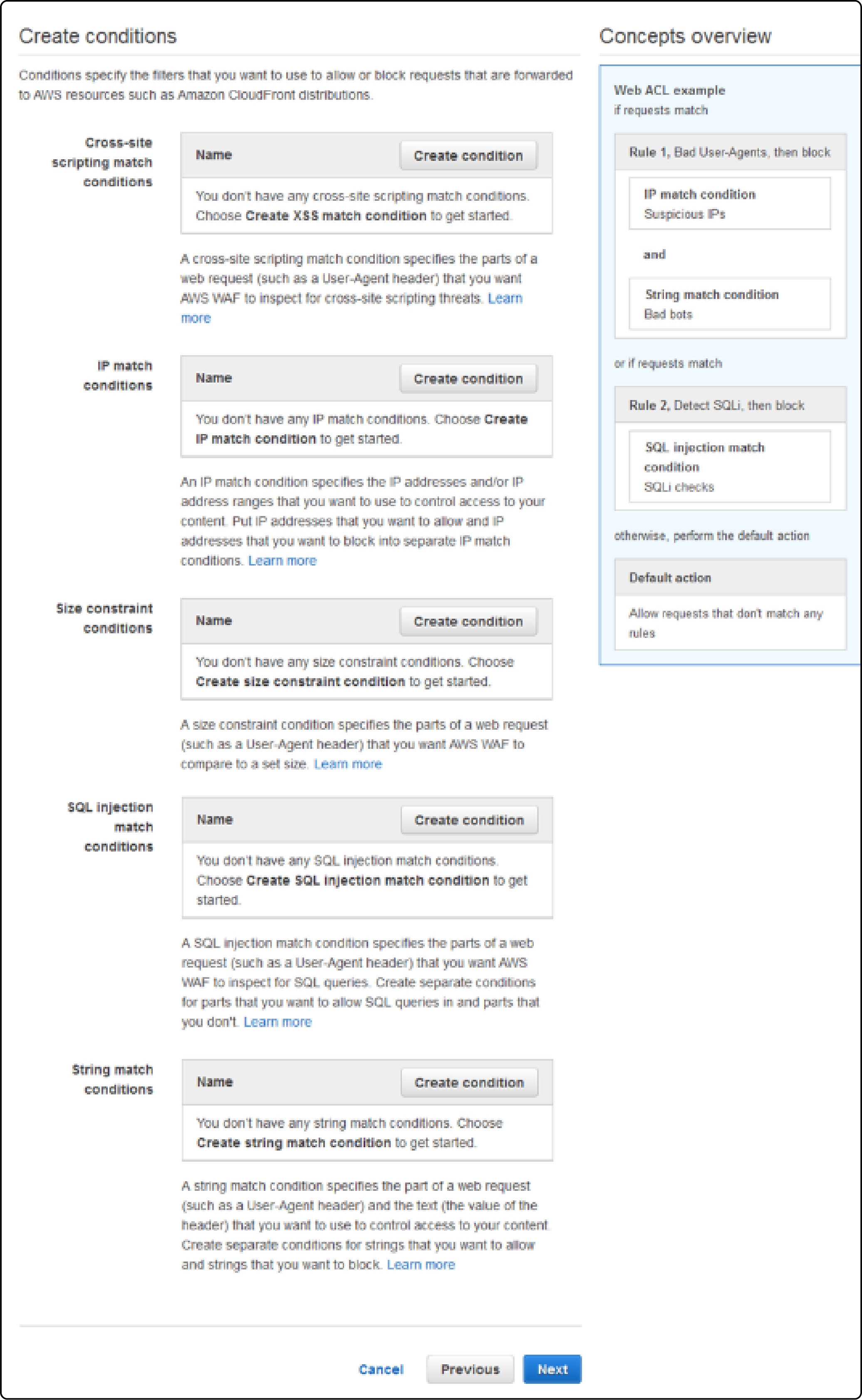Click 'SQL injection match conditions' section label

point(111,827)
